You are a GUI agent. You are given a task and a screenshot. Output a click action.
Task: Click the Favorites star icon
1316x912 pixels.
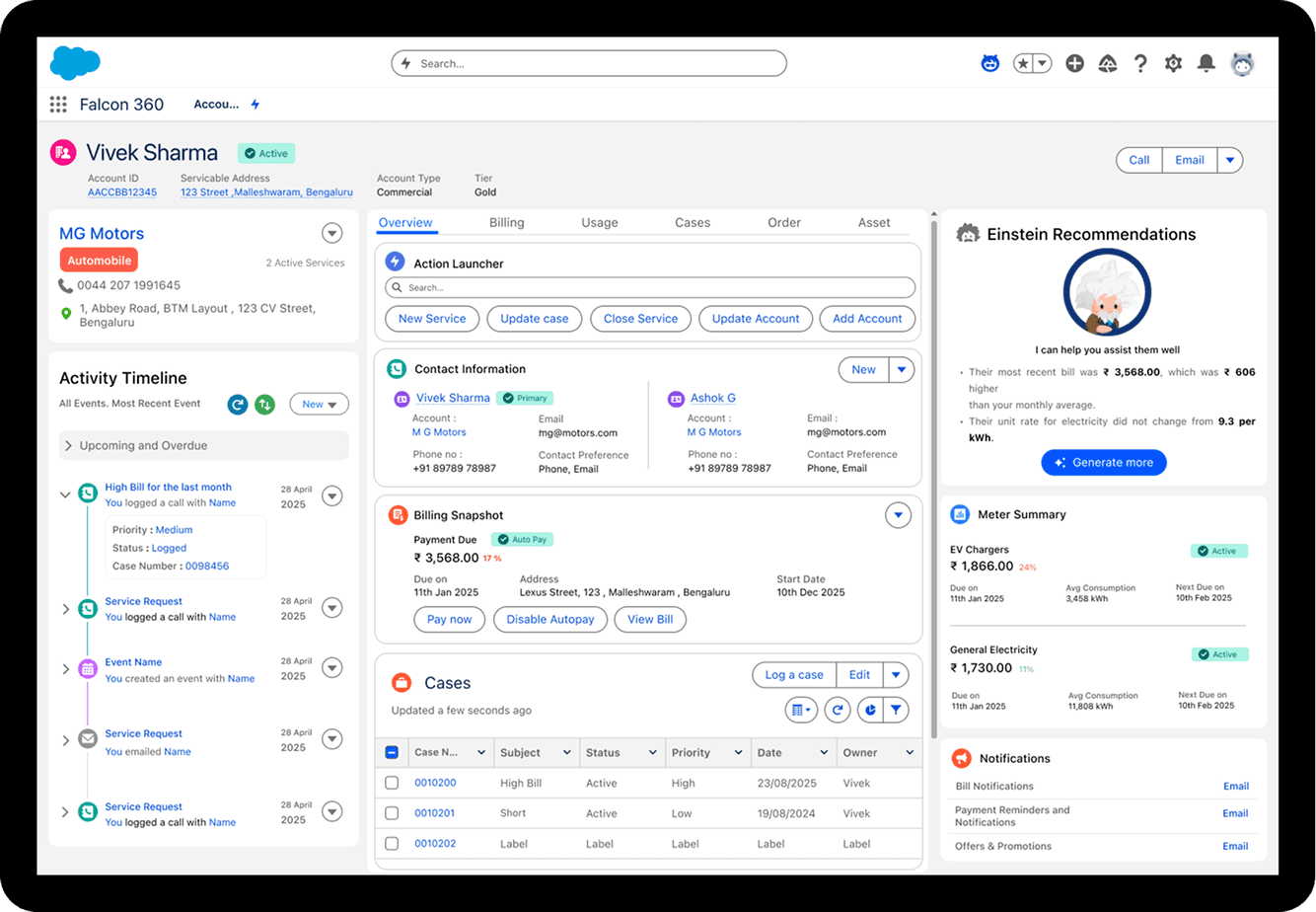1023,63
